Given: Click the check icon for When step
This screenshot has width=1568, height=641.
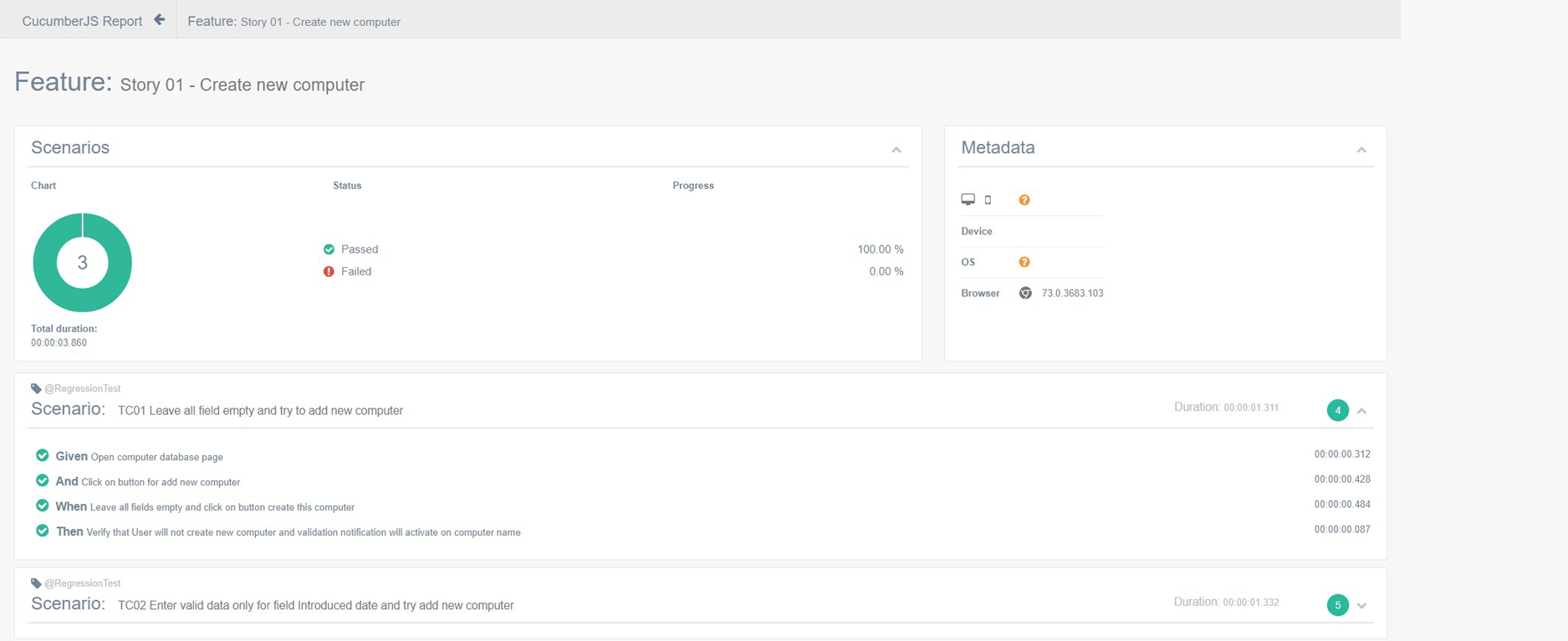Looking at the screenshot, I should (42, 505).
